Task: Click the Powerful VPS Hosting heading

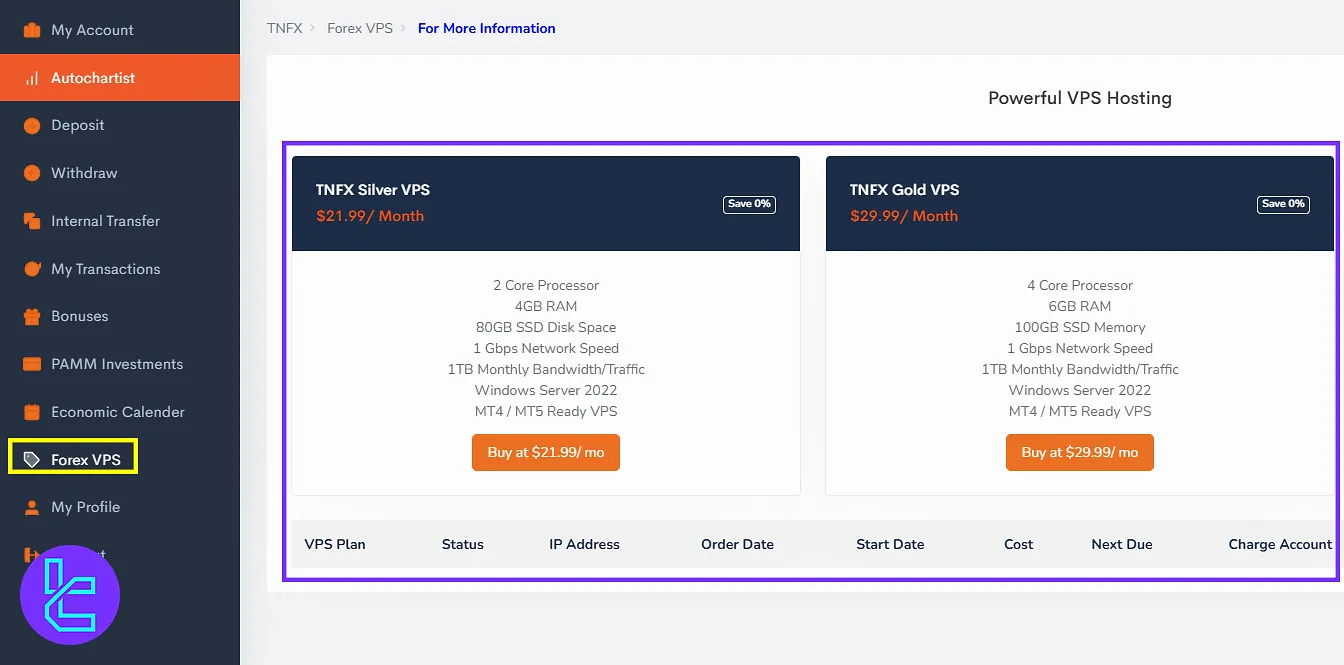Action: (x=1080, y=98)
